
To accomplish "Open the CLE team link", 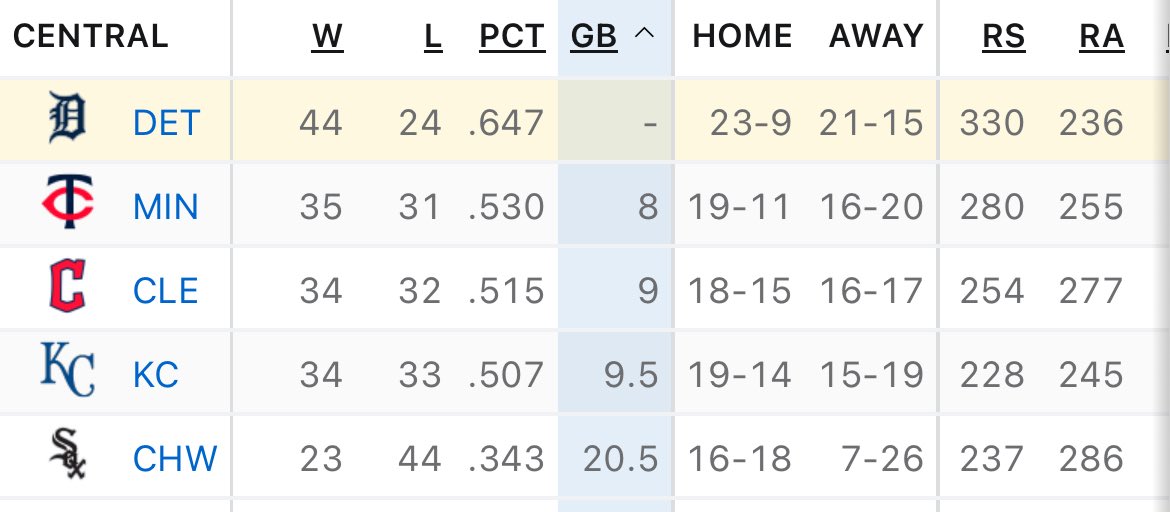I will tap(166, 290).
